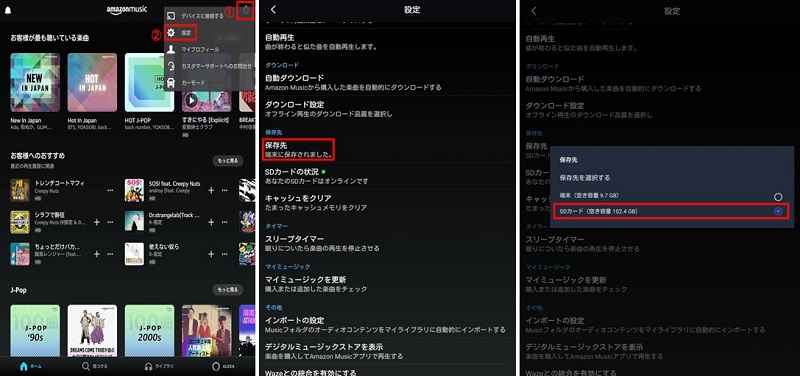This screenshot has width=800, height=376.
Task: Tap the car icon beside カーモード
Action: (171, 83)
